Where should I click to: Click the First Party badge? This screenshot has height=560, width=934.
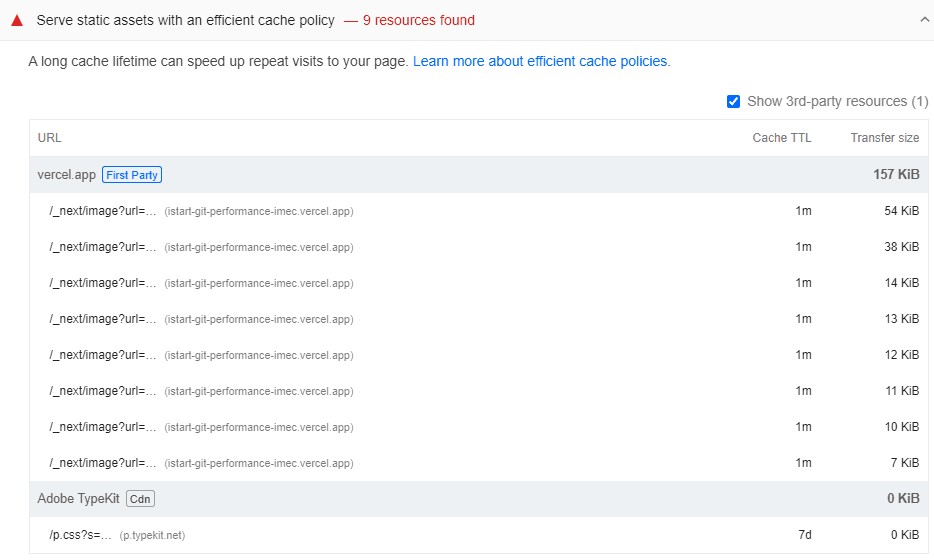132,175
